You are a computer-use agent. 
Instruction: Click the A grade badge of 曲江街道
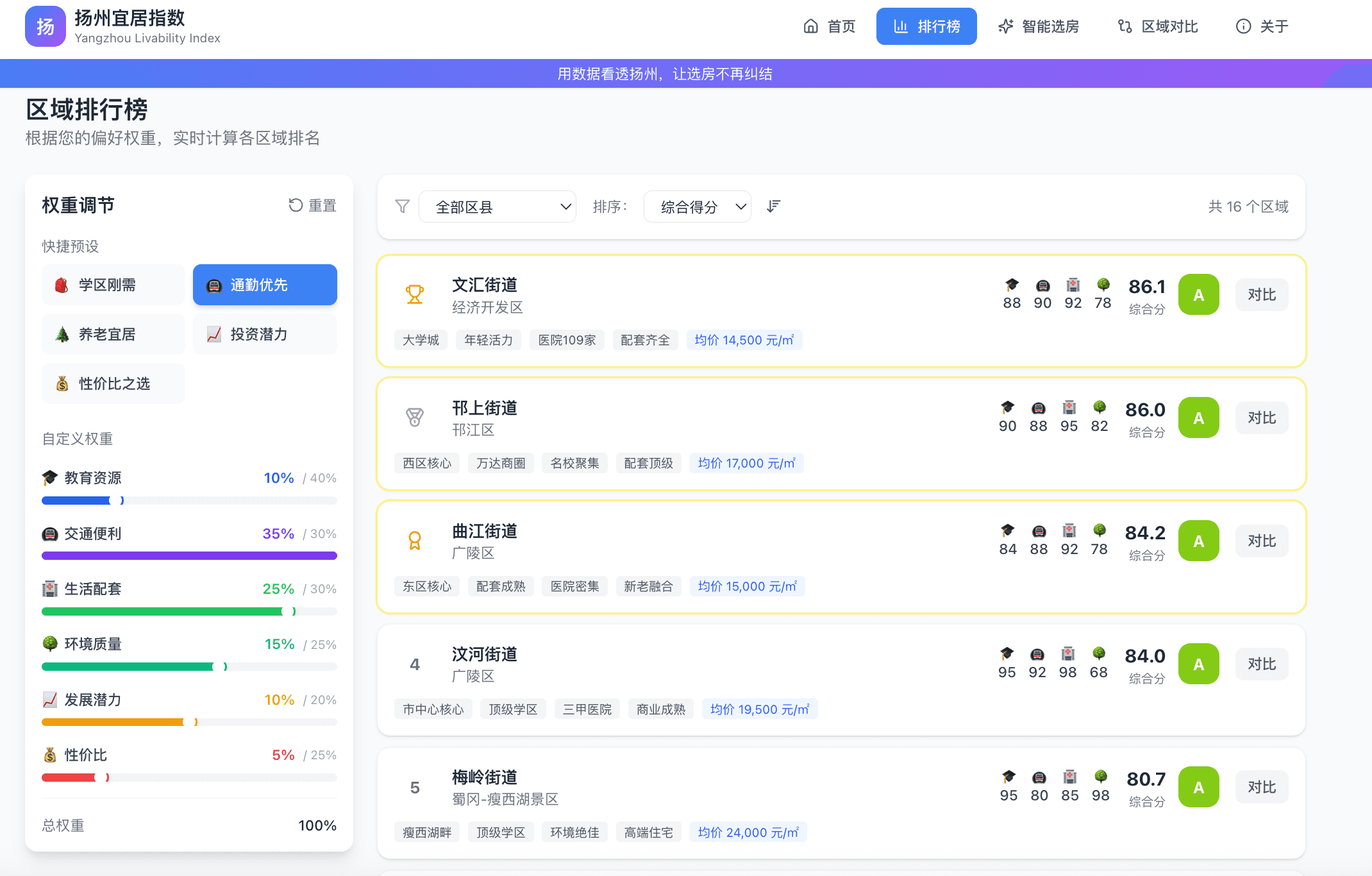[x=1198, y=541]
